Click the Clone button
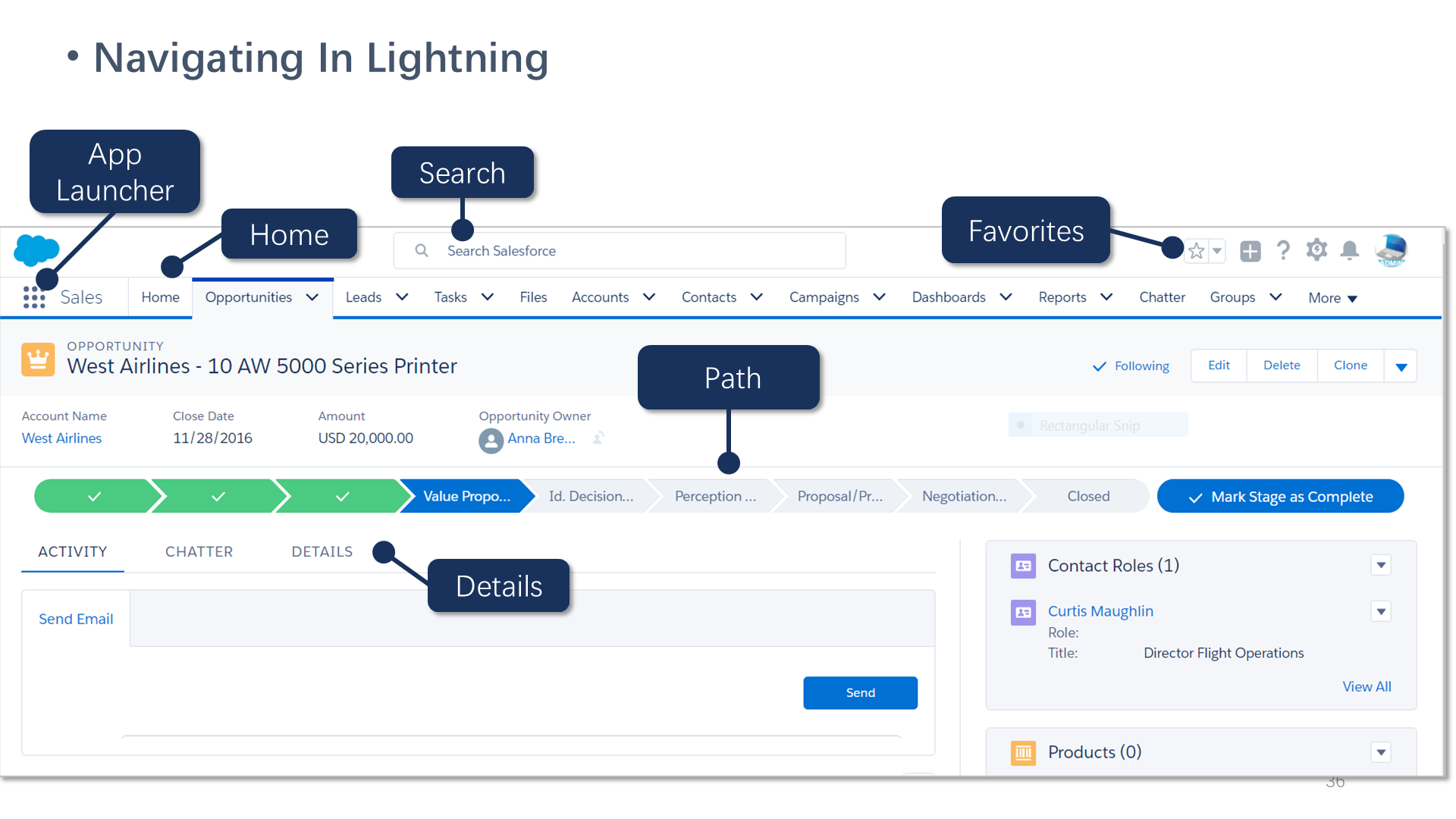Screen dimensions: 1456x819 tap(1351, 366)
